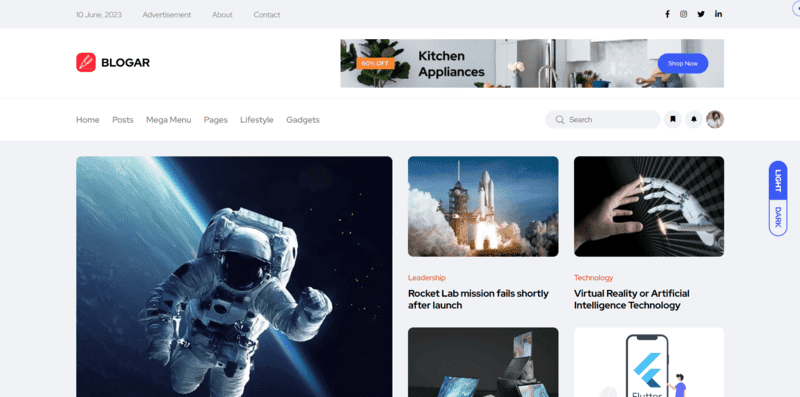Screen dimensions: 800x397
Task: Expand the Posts menu
Action: point(123,120)
